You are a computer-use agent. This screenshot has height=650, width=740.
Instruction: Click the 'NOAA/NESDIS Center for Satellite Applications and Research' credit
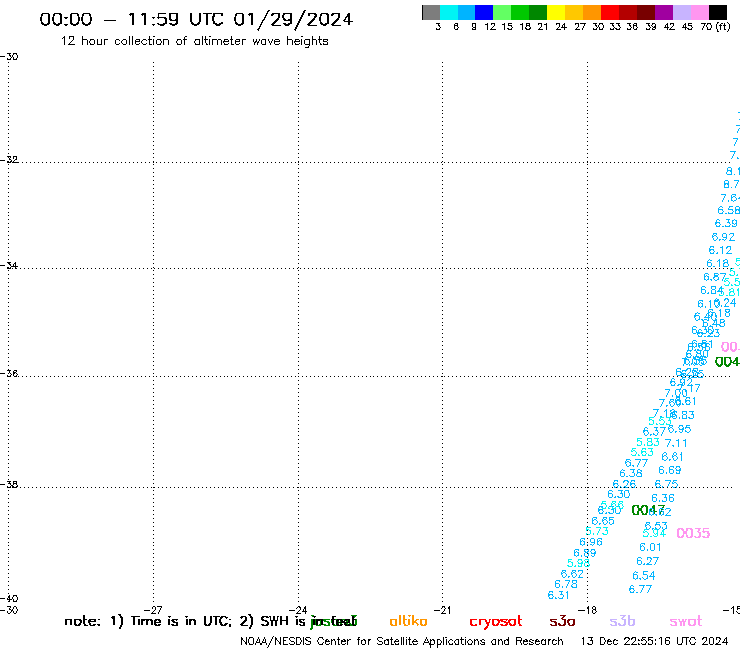tap(402, 641)
